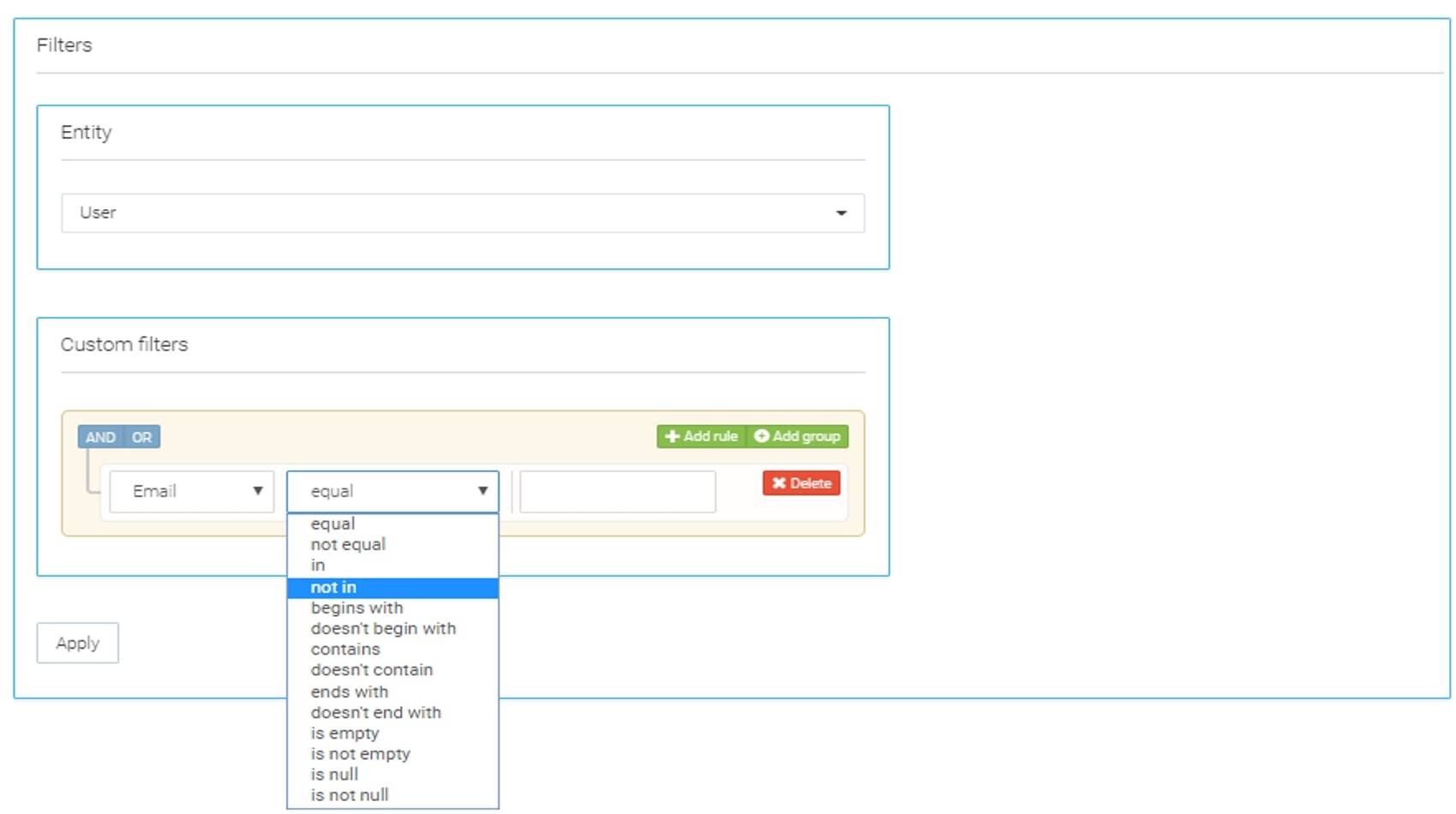Click the Add group button
Image resolution: width=1456 pixels, height=814 pixels.
tap(797, 436)
